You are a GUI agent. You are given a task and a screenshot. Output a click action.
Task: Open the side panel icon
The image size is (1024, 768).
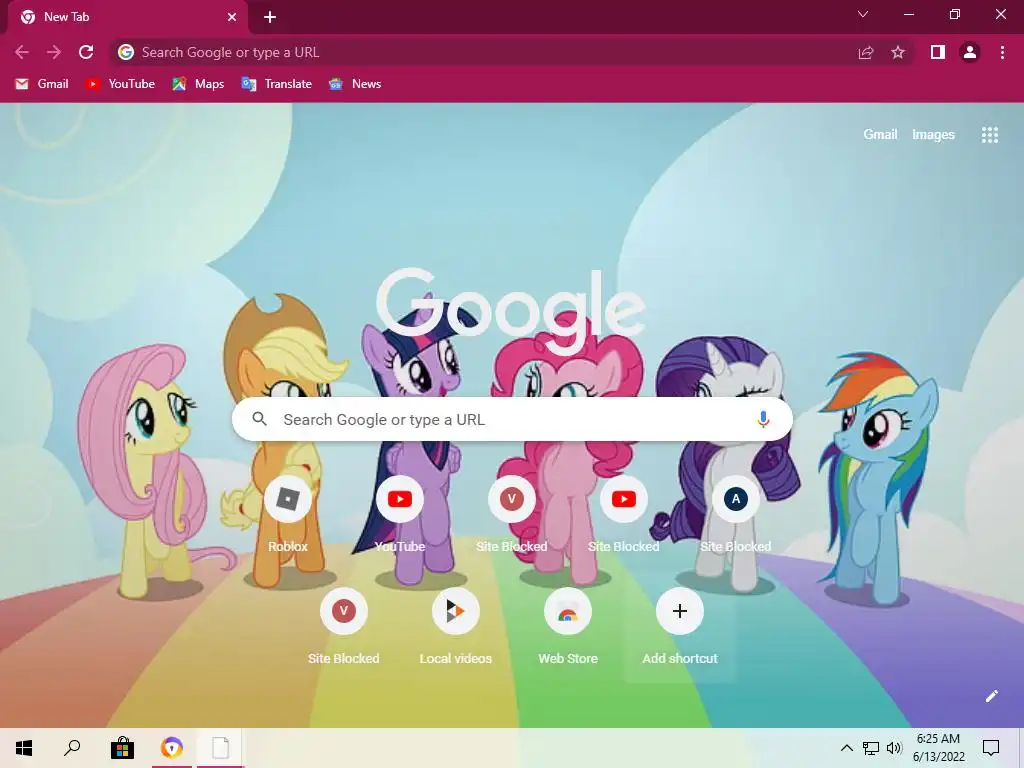pos(938,52)
